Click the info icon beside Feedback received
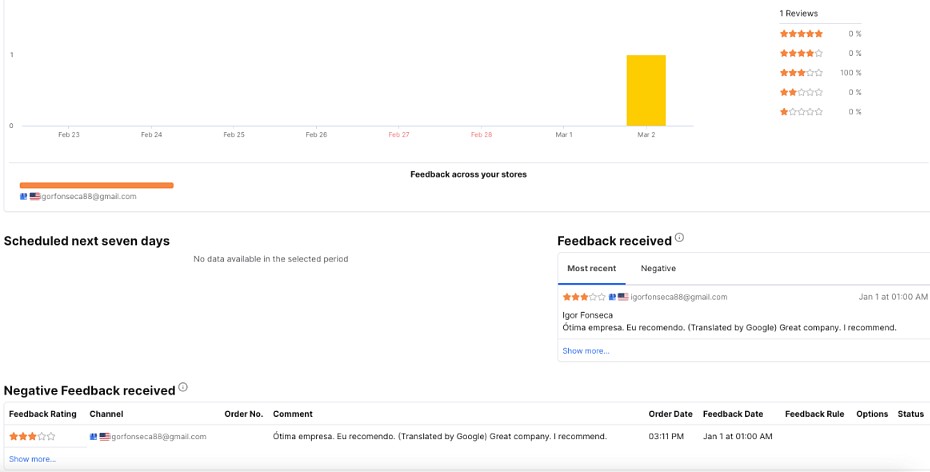The width and height of the screenshot is (930, 472). pos(679,238)
